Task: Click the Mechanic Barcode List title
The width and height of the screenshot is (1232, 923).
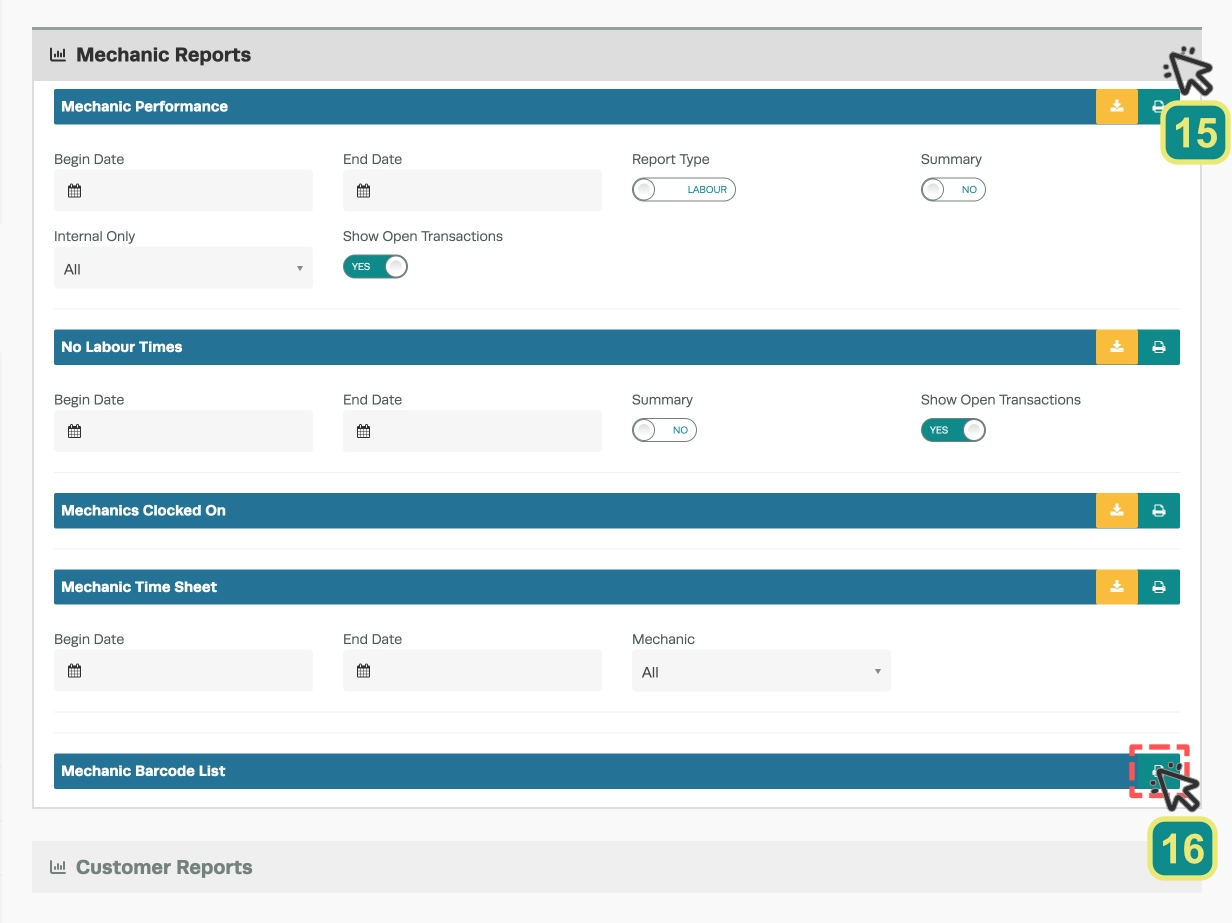Action: 143,771
